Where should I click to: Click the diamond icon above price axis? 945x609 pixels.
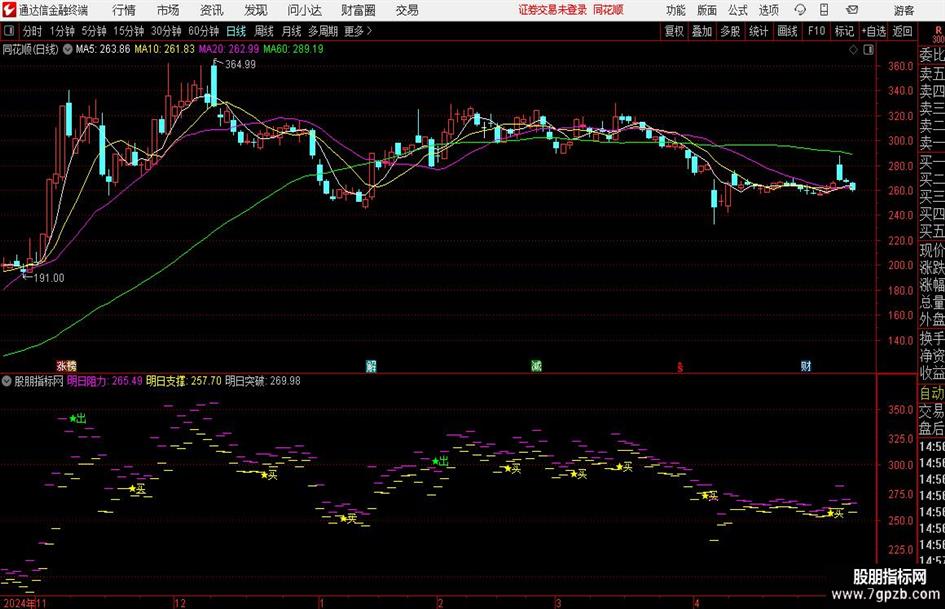coord(853,49)
